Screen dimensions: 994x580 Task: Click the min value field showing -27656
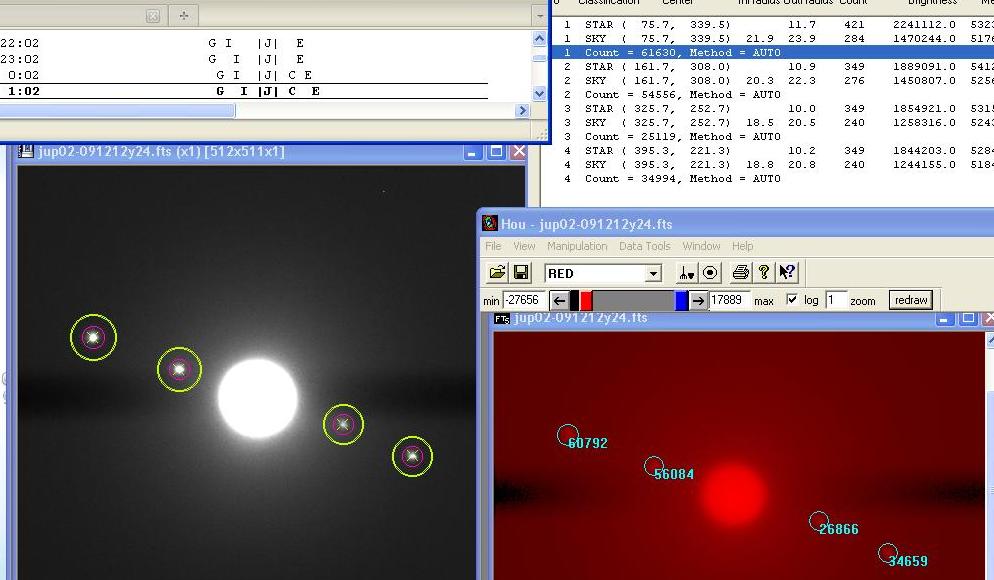pos(524,300)
